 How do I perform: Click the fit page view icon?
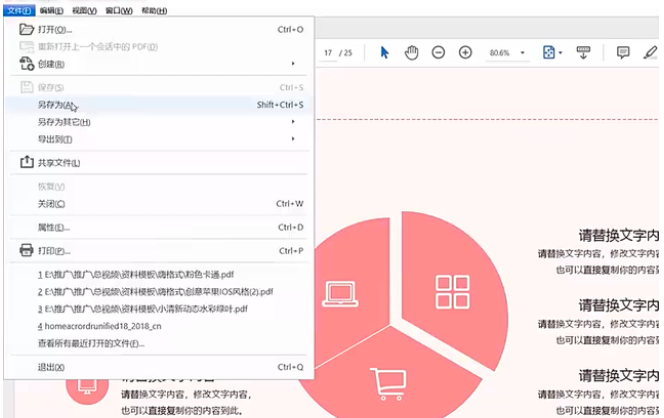click(549, 53)
